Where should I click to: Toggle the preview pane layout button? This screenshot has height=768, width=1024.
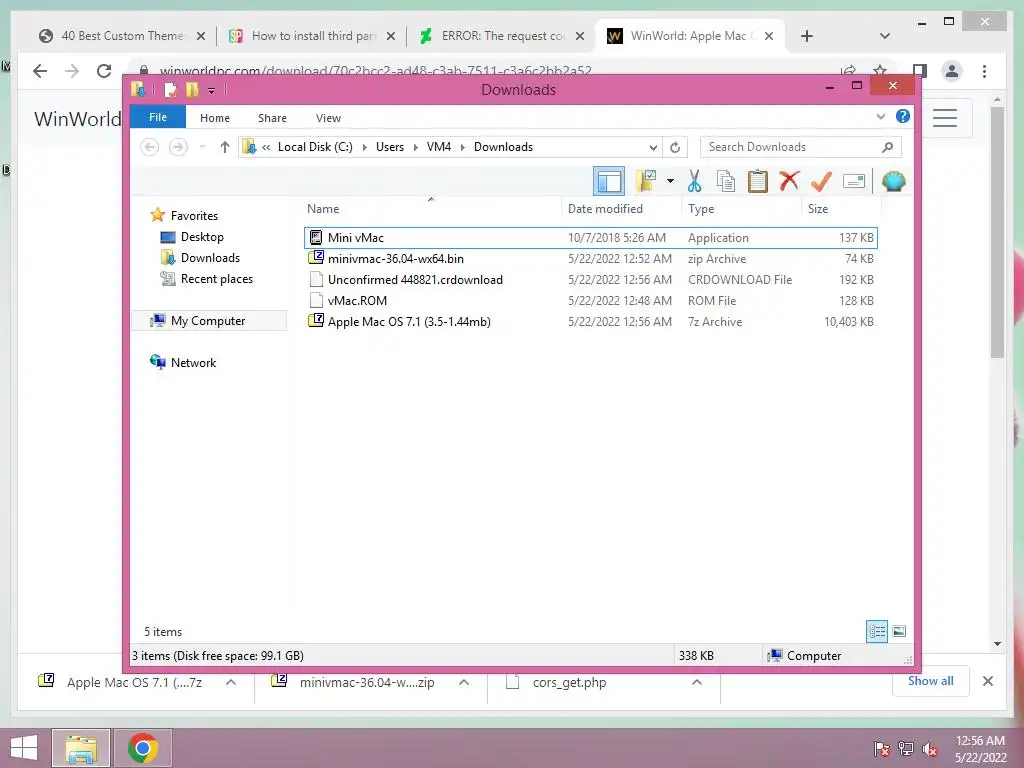point(609,181)
